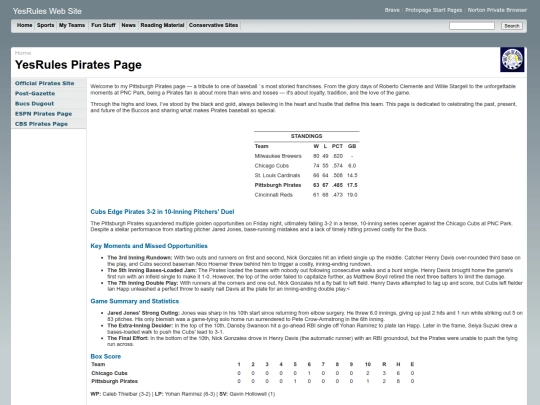Click the Jared Jones' Strong Outing bullet title
This screenshot has width=540, height=405.
[x=143, y=313]
